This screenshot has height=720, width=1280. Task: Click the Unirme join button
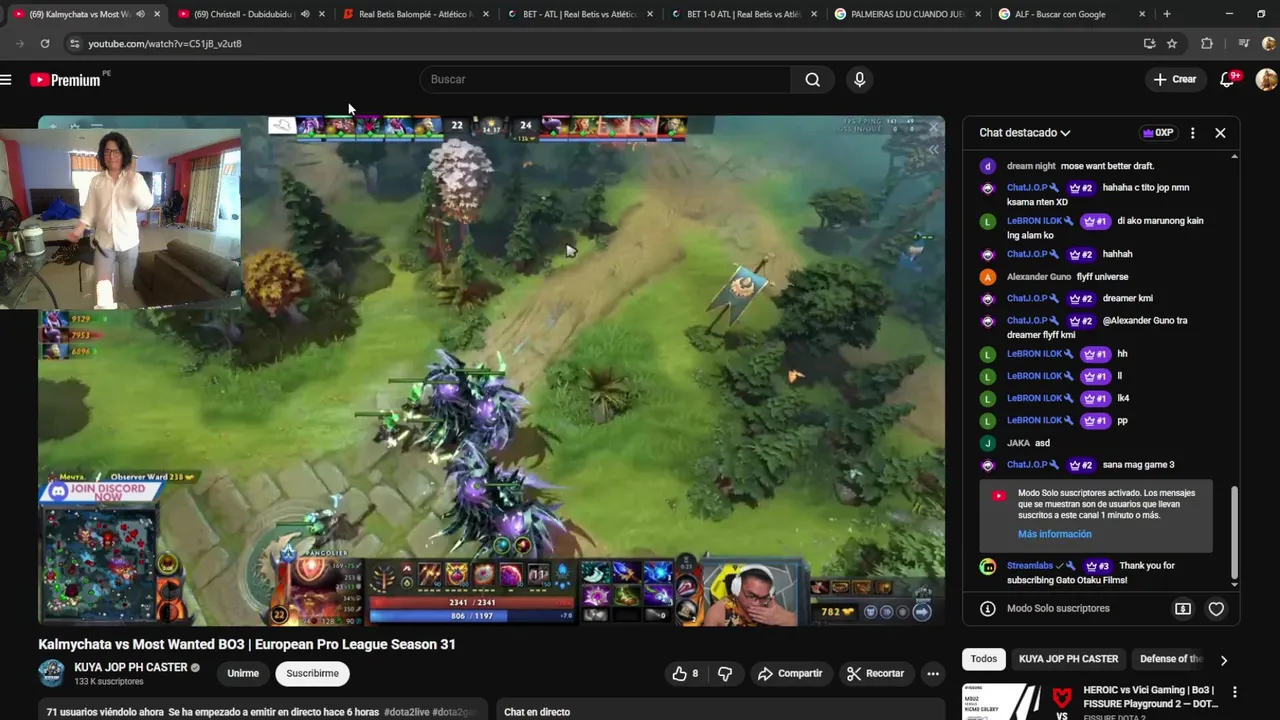coord(243,673)
